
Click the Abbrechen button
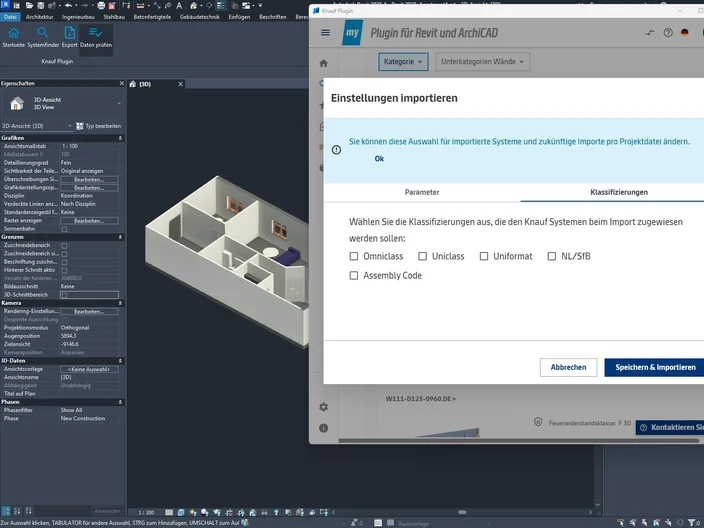[568, 367]
